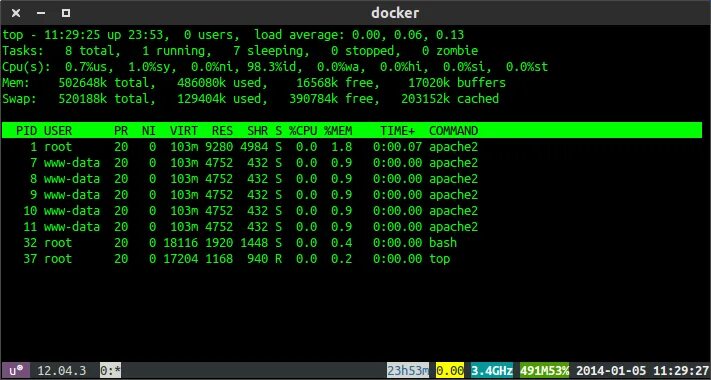Click the PID column header
This screenshot has width=711, height=380.
(x=27, y=131)
